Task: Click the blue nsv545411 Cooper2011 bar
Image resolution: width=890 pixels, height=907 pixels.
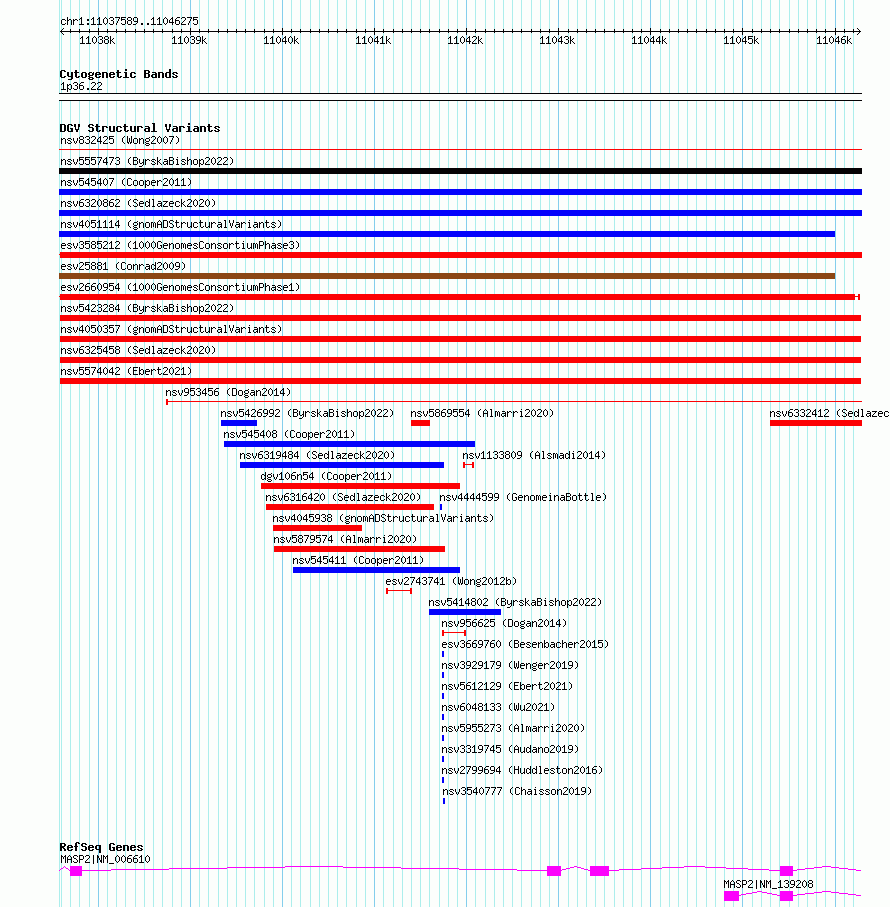Action: [376, 570]
